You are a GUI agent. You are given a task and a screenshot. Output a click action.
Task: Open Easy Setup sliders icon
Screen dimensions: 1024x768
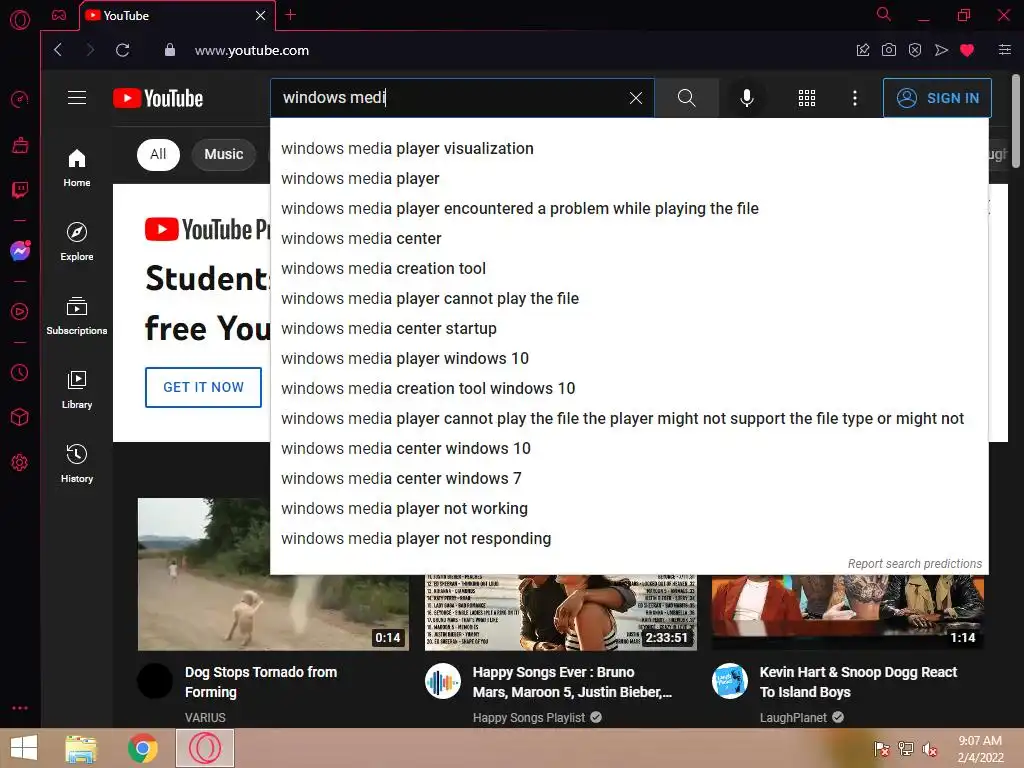point(1005,50)
